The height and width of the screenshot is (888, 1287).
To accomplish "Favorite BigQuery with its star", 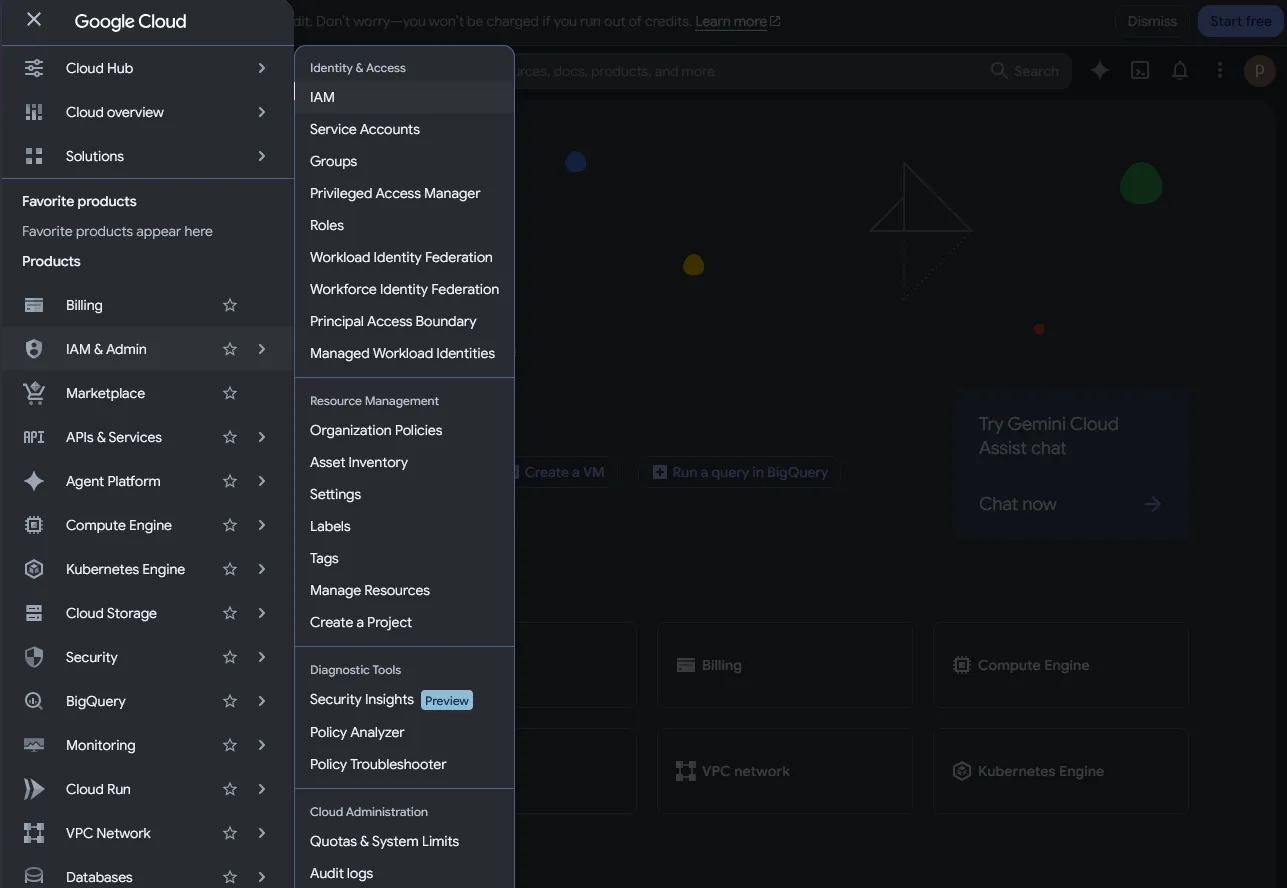I will [230, 701].
